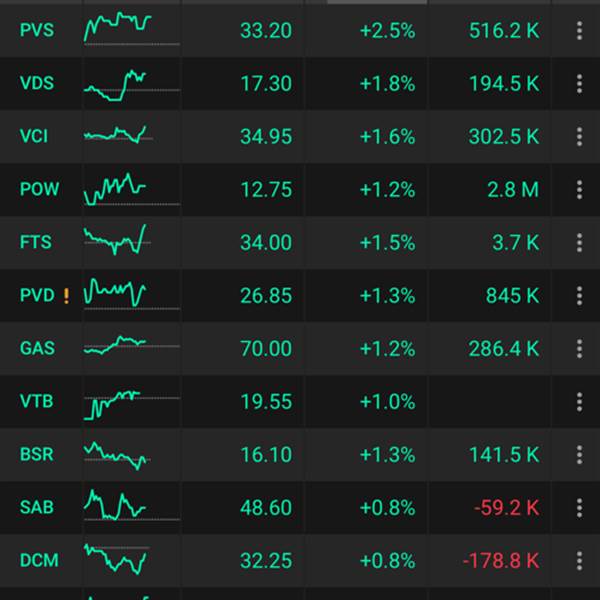Screen dimensions: 600x600
Task: Click POW percent change +1.2%
Action: (387, 190)
